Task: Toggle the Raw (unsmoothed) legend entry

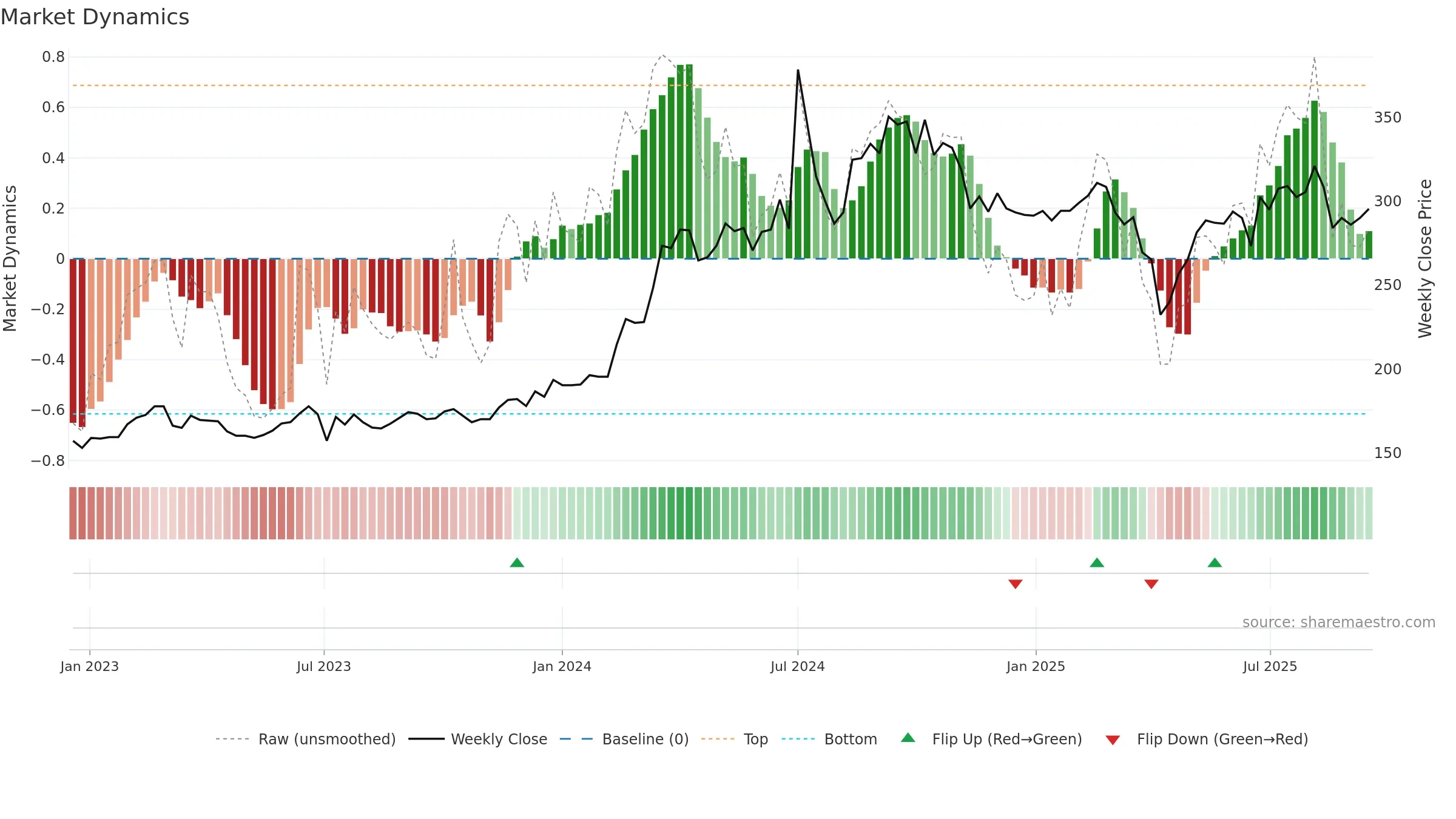Action: tap(306, 739)
